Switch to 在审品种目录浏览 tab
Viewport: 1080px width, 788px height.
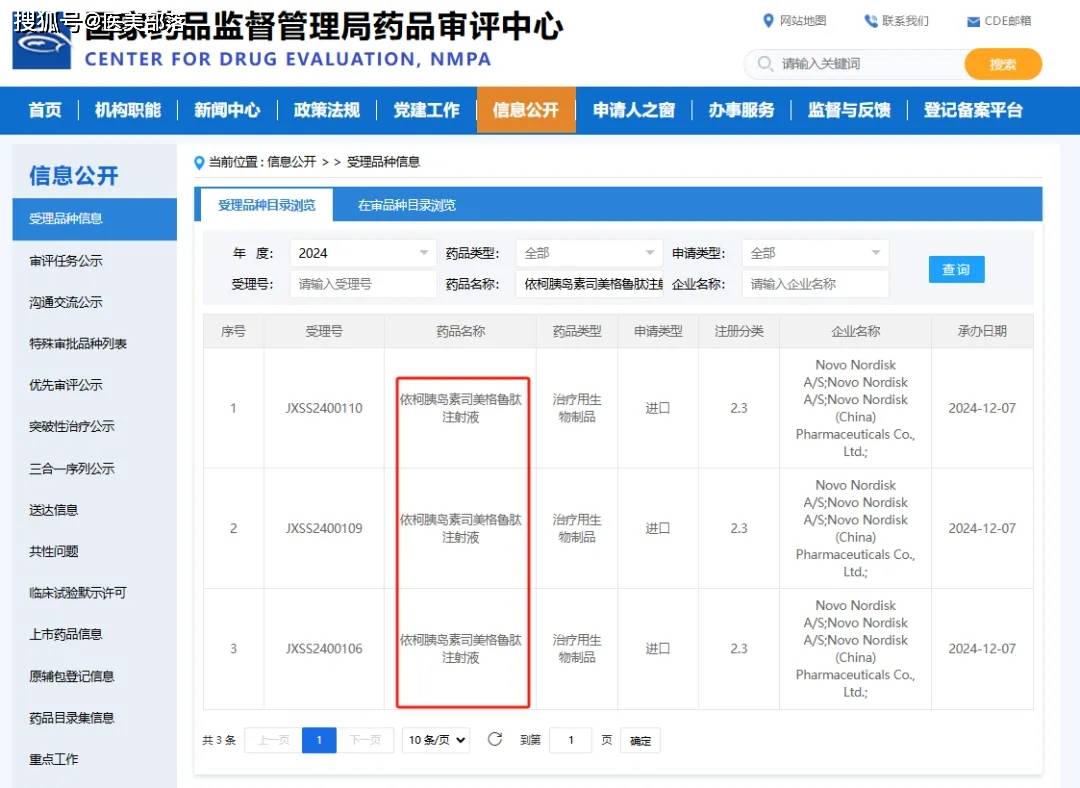pyautogui.click(x=406, y=205)
